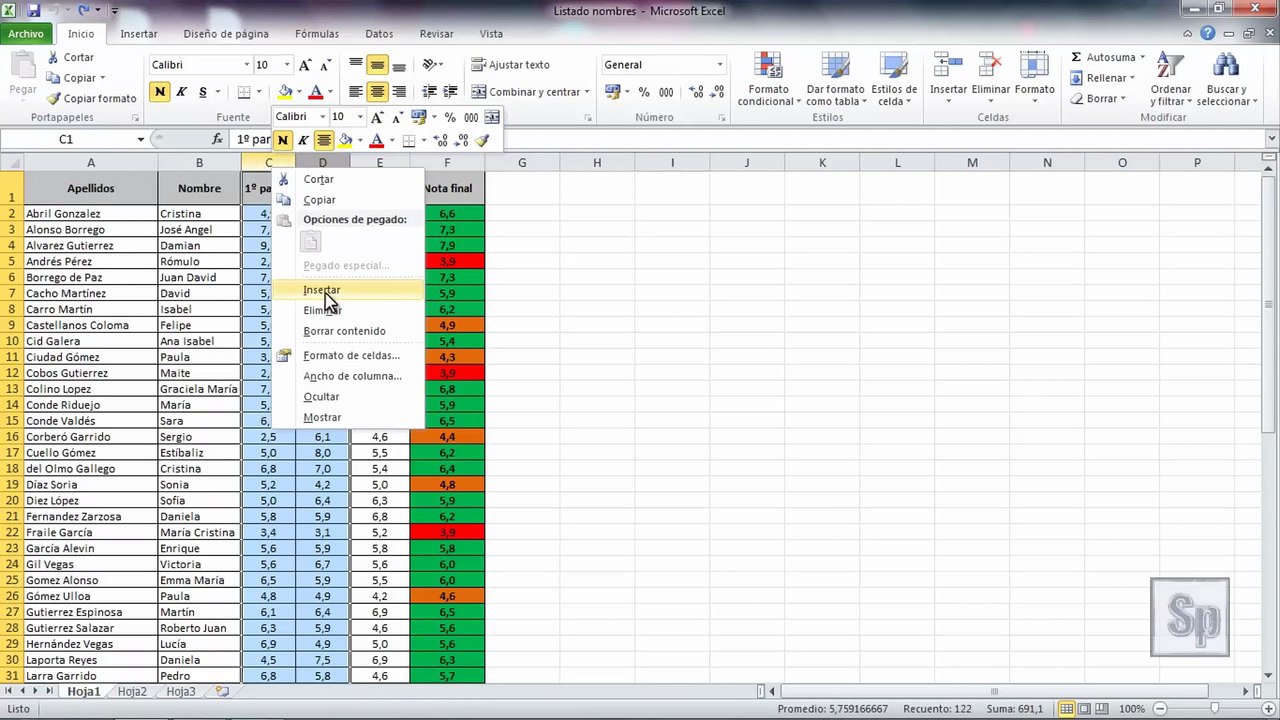The image size is (1280, 720).
Task: Click the Excel help question mark
Action: pos(1208,34)
